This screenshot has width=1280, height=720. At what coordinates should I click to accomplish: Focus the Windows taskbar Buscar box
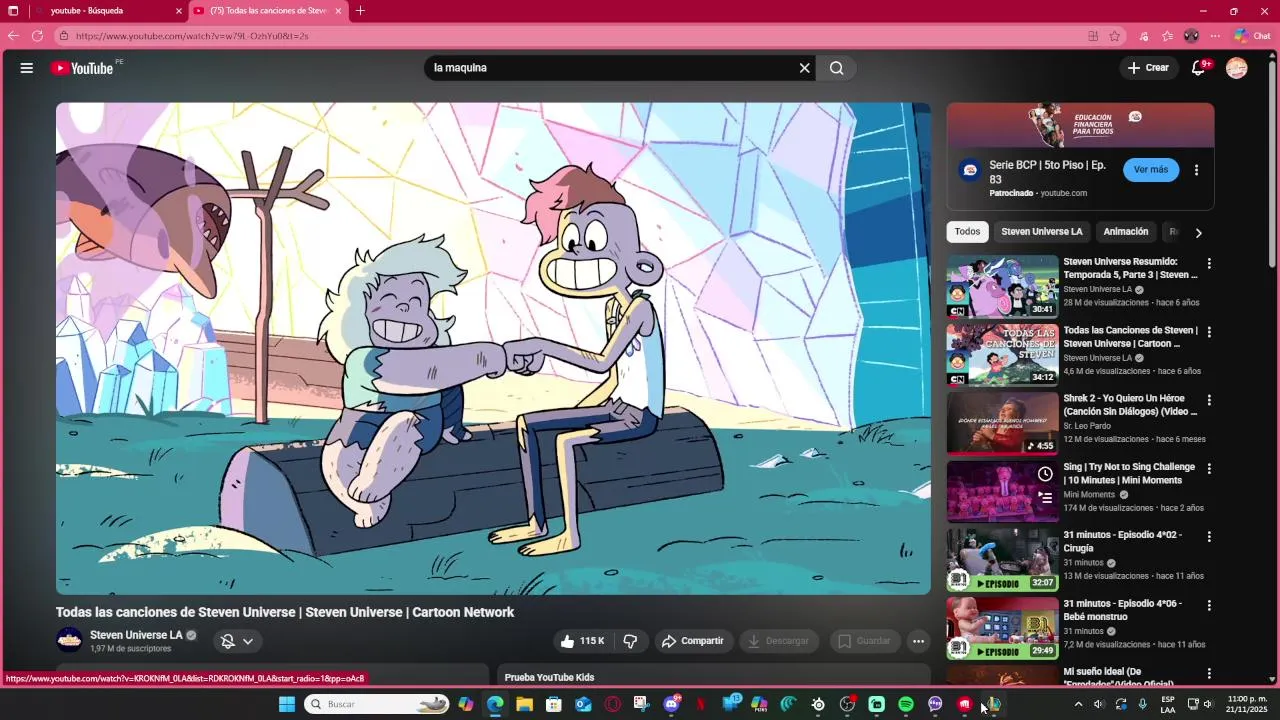[x=376, y=704]
